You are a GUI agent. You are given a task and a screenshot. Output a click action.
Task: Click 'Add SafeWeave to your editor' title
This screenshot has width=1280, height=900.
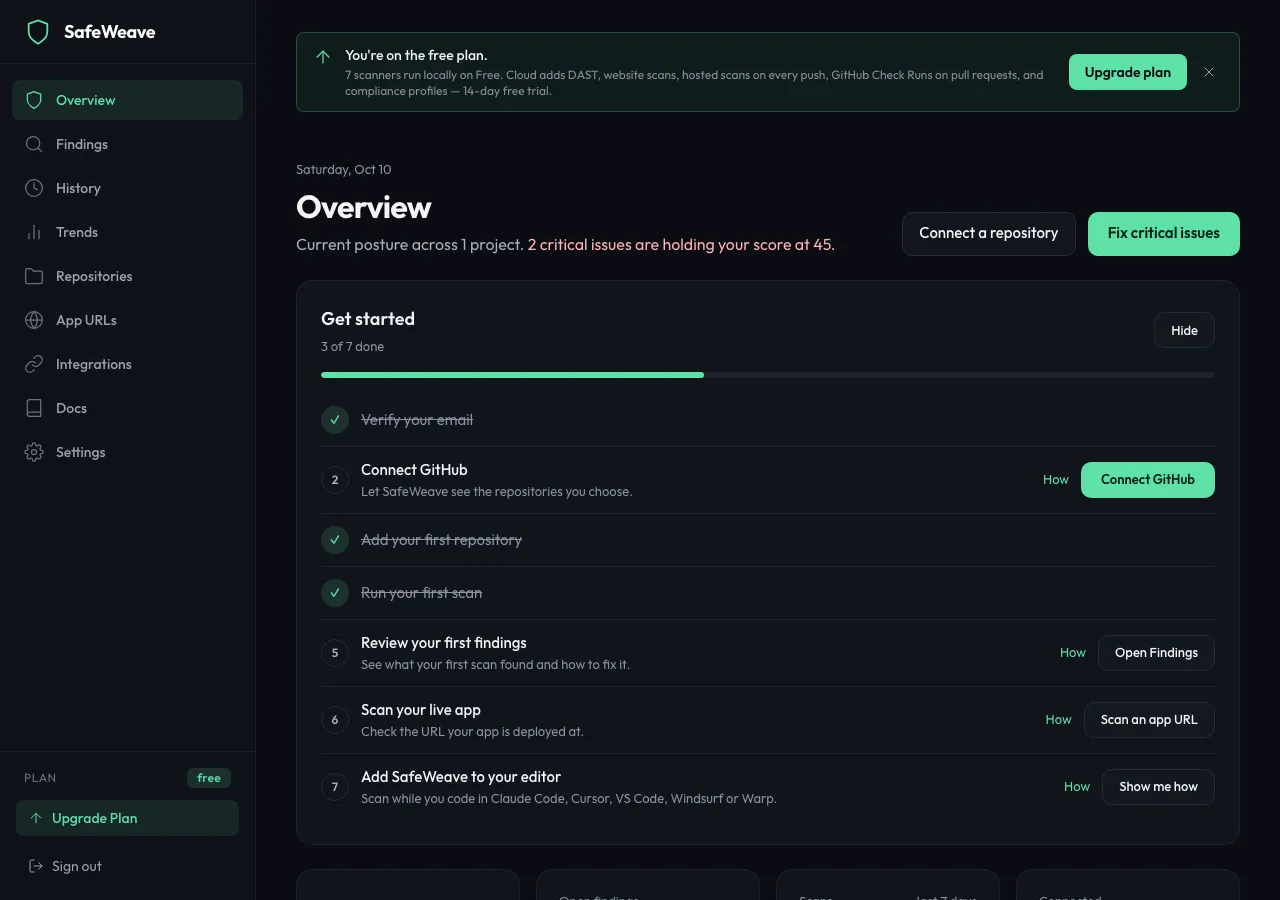click(461, 777)
